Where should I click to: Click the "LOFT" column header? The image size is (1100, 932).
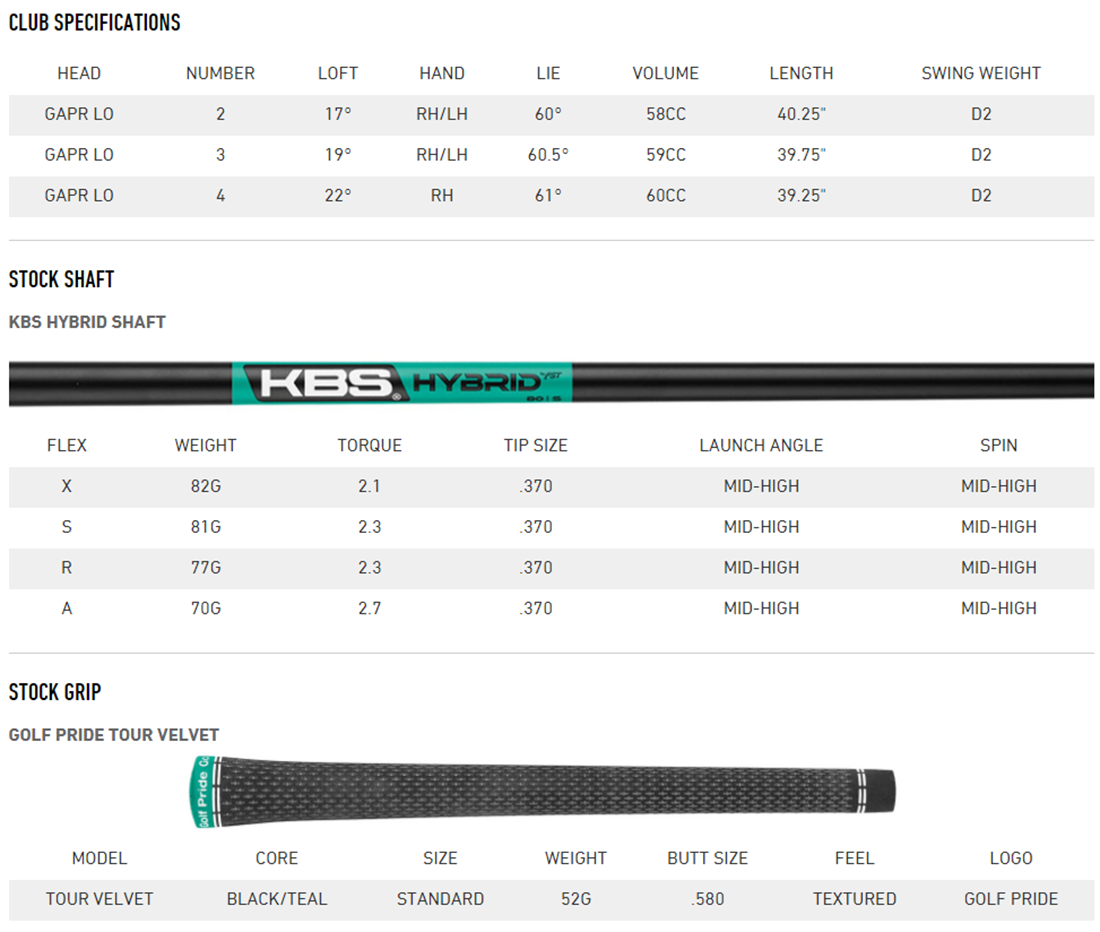coord(338,74)
